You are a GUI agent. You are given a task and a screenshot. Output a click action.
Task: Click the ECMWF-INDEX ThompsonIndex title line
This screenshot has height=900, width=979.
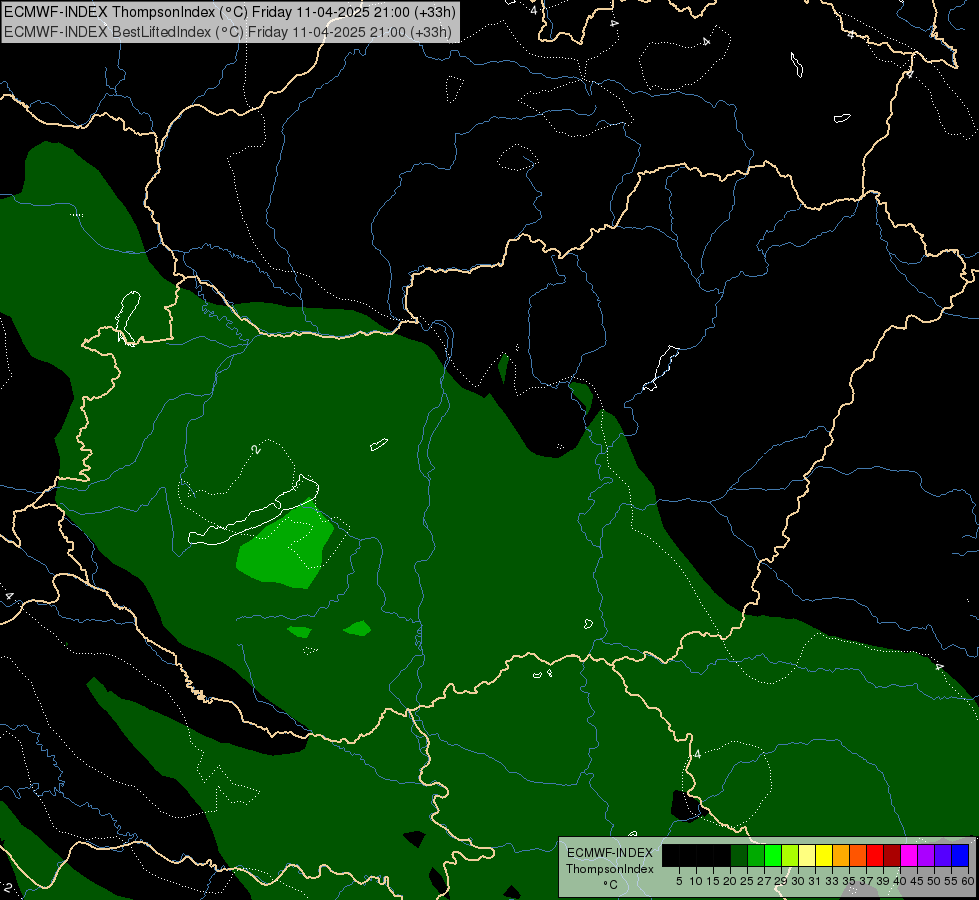pyautogui.click(x=230, y=12)
